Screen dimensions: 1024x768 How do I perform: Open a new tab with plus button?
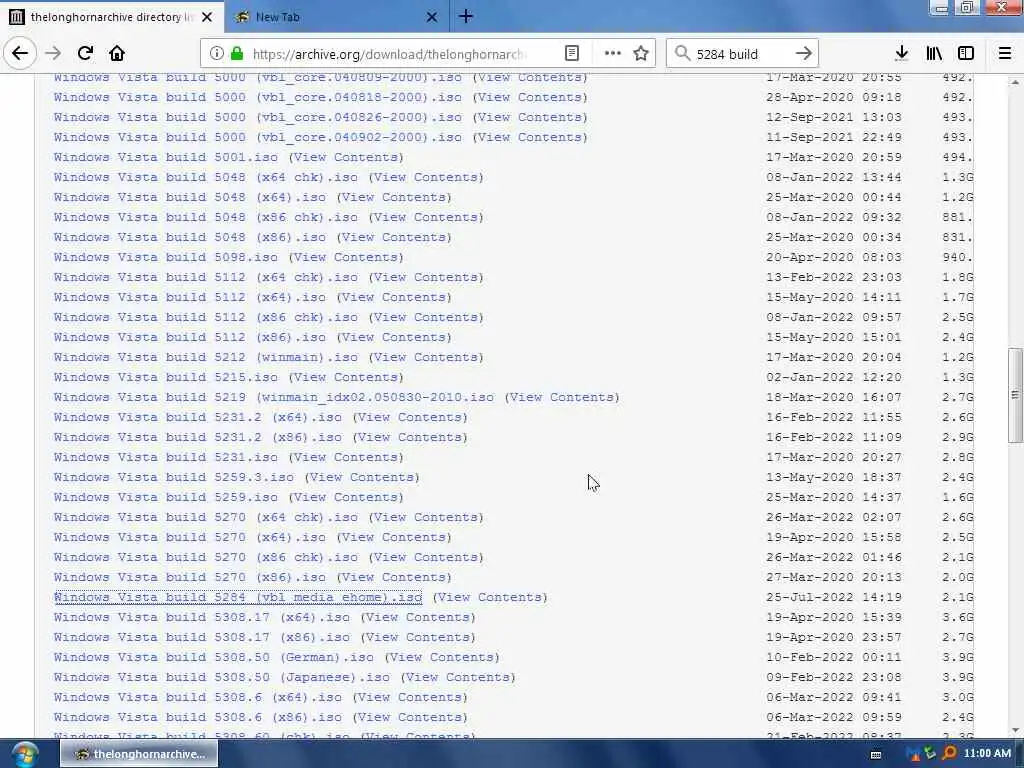[466, 16]
